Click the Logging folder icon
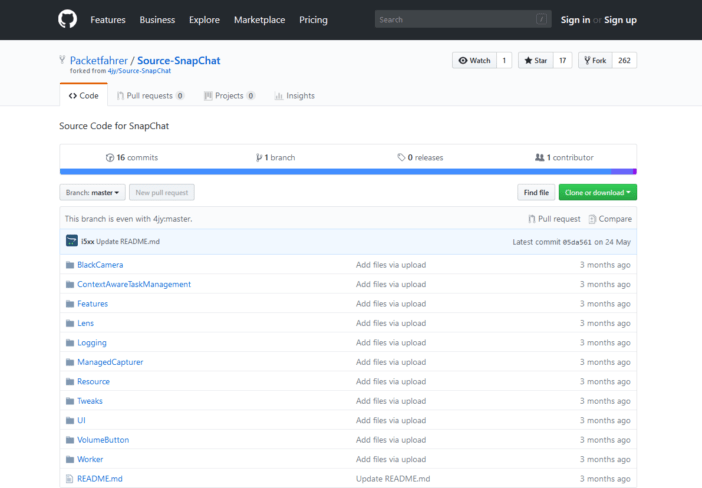The height and width of the screenshot is (488, 702). (70, 343)
